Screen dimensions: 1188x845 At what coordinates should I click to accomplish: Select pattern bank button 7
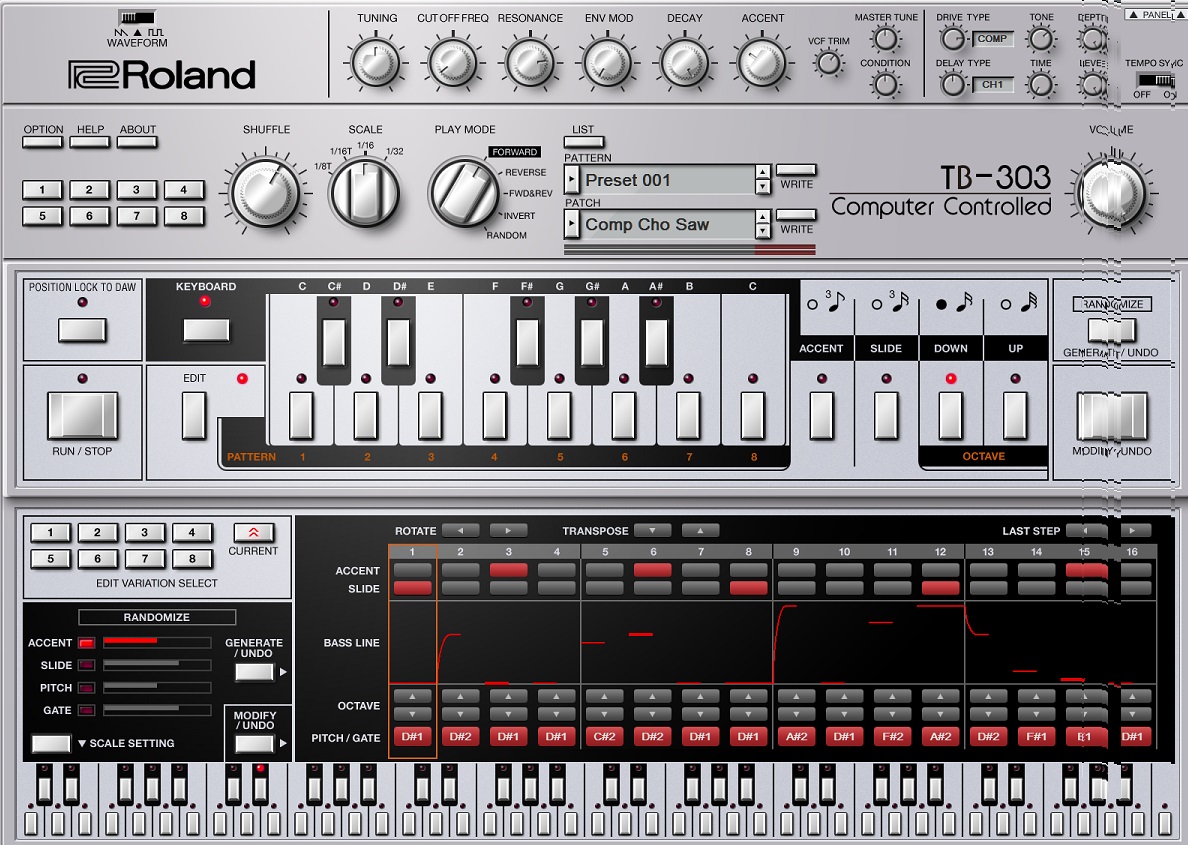click(x=136, y=216)
